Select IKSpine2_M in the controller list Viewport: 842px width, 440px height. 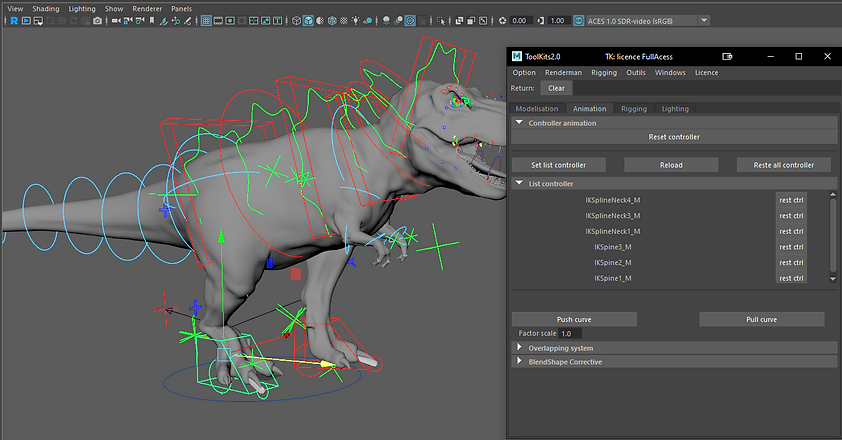(613, 263)
